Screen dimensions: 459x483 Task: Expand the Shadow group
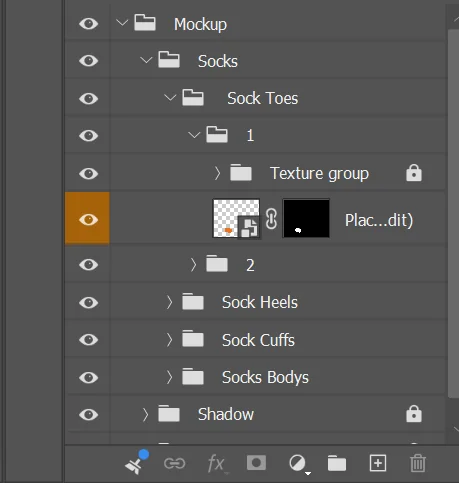(145, 414)
